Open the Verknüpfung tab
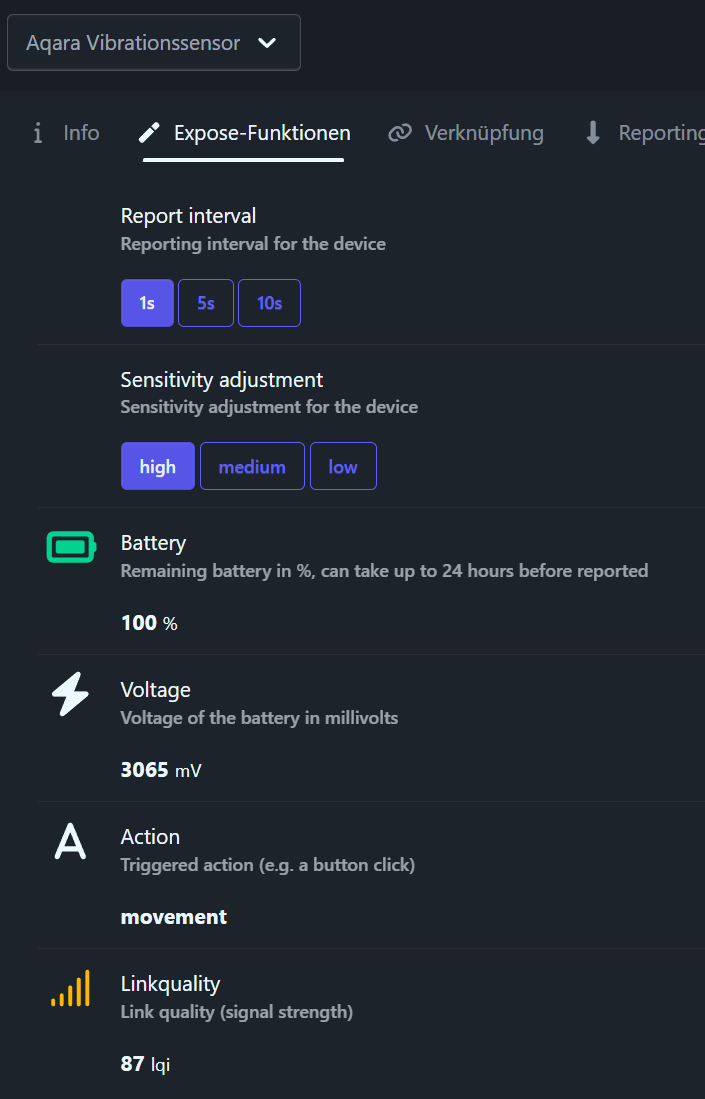The height and width of the screenshot is (1099, 705). tap(484, 133)
